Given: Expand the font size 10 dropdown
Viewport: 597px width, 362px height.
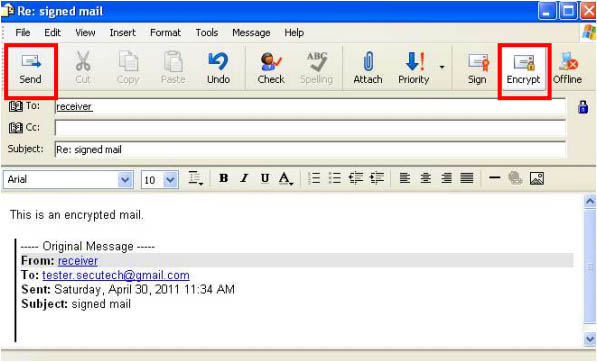Looking at the screenshot, I should (171, 179).
